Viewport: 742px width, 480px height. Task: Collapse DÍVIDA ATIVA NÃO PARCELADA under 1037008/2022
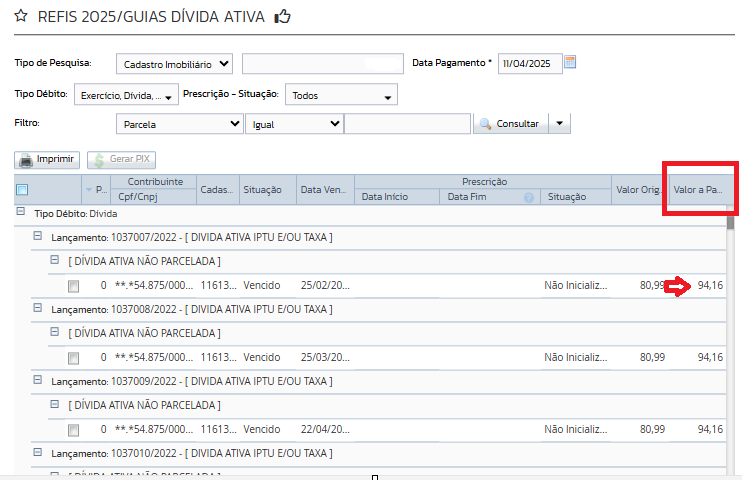(x=55, y=331)
